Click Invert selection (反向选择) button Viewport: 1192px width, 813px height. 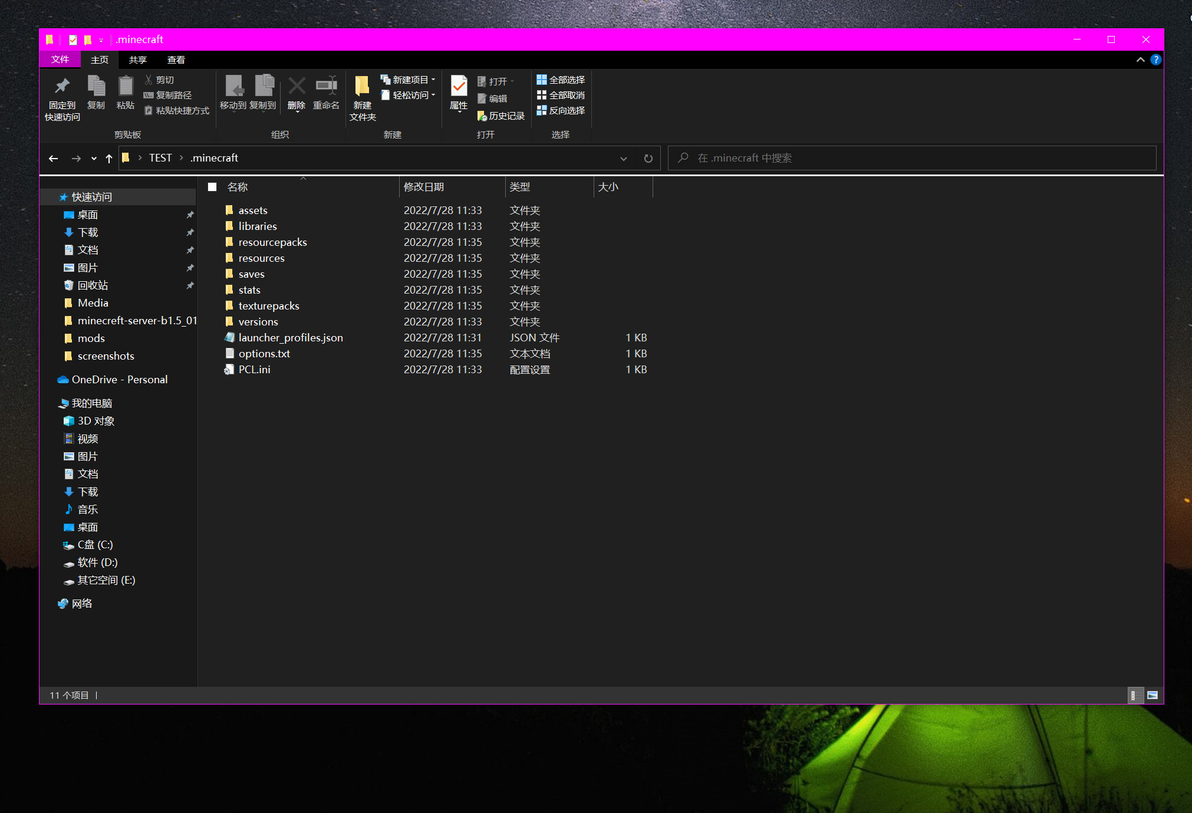[x=561, y=110]
